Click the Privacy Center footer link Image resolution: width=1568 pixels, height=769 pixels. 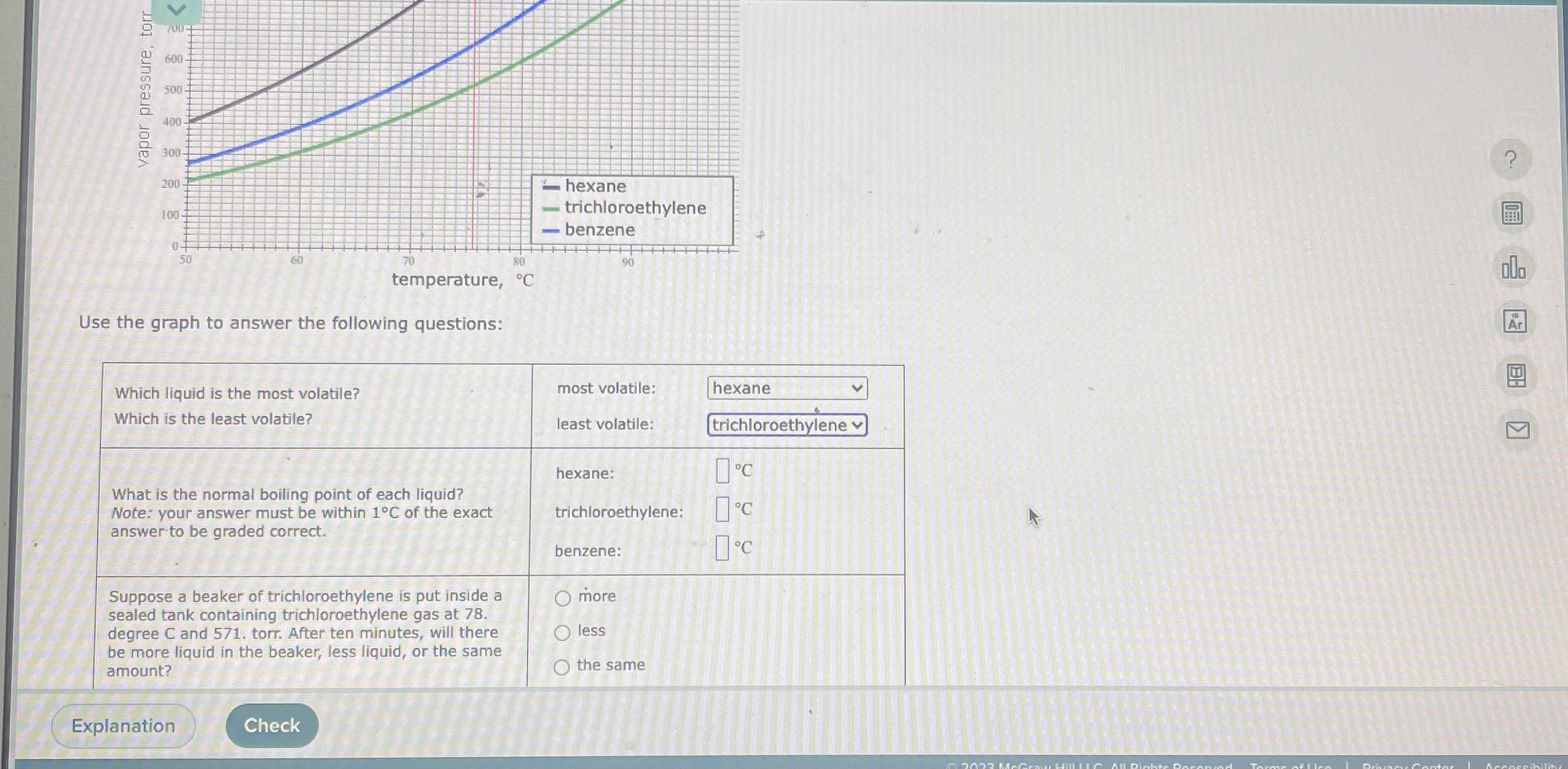click(1407, 765)
